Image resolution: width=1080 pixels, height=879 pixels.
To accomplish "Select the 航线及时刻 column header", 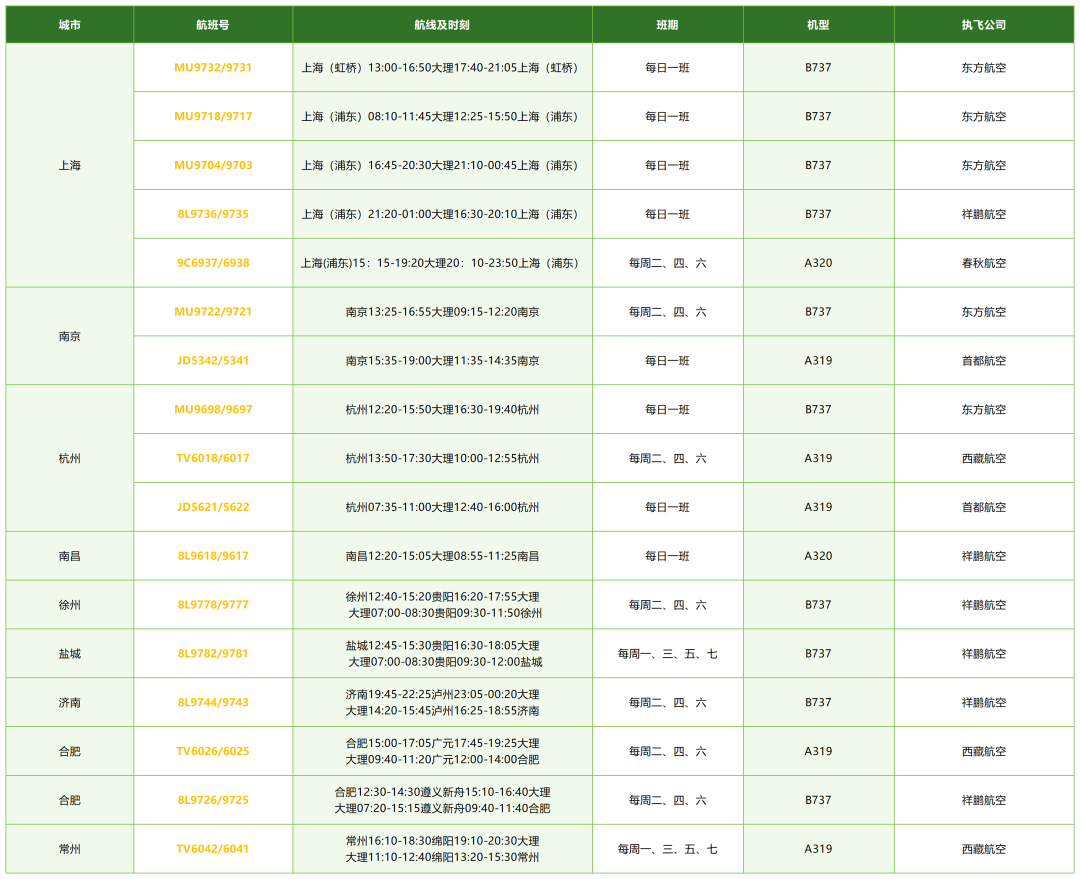I will (442, 25).
